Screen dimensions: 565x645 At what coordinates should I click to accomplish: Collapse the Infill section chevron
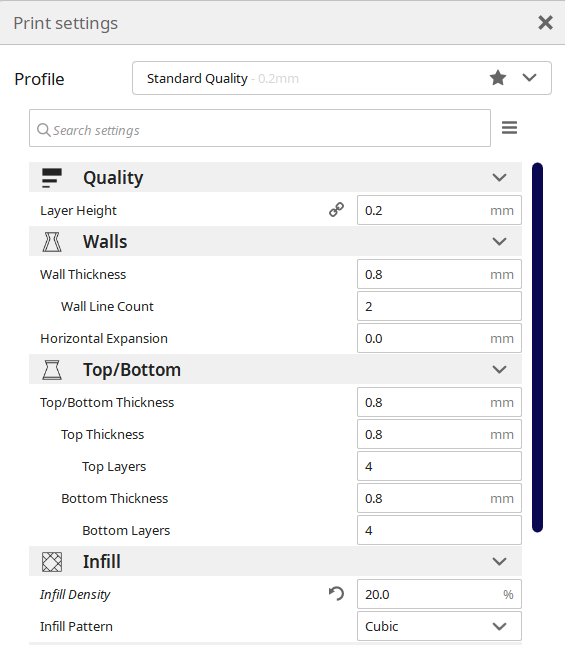point(499,561)
